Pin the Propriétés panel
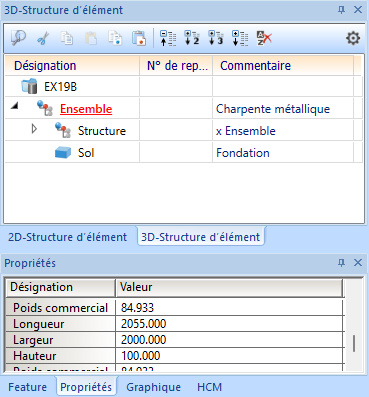 tap(341, 263)
